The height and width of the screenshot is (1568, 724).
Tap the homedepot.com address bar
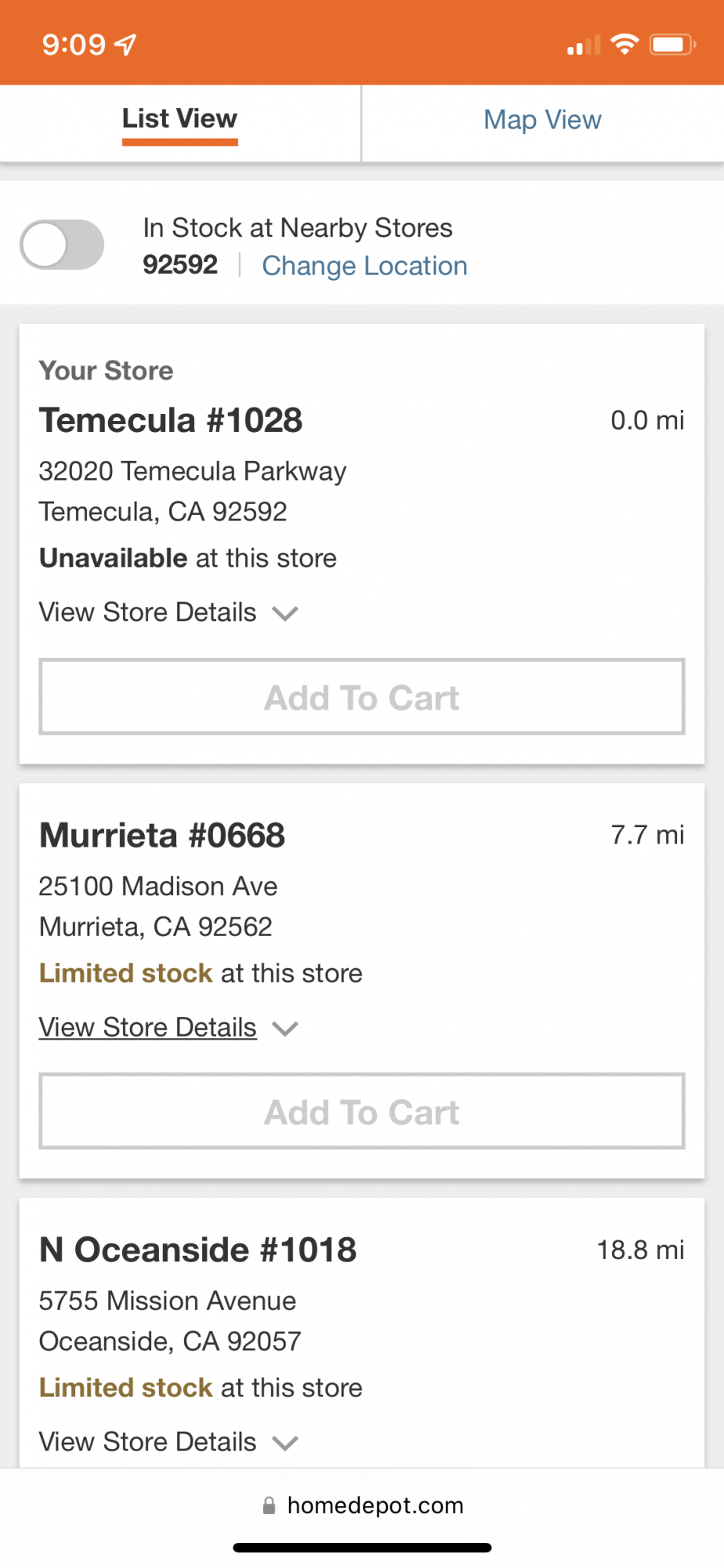362,1505
